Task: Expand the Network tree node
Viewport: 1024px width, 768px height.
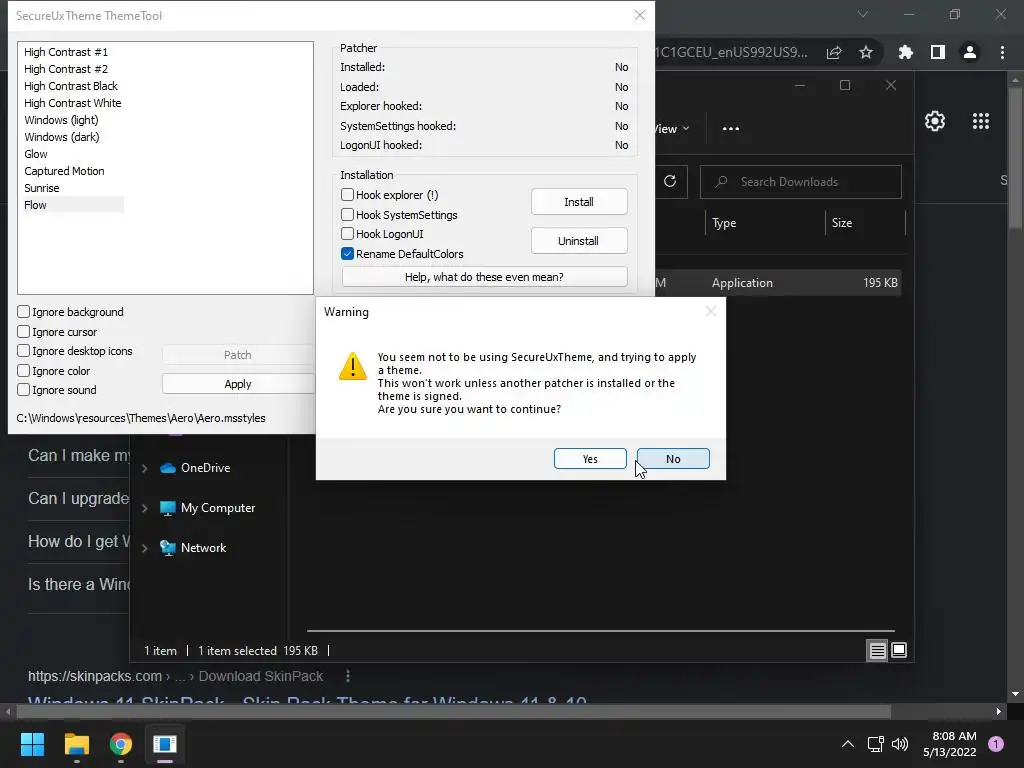Action: [x=145, y=548]
